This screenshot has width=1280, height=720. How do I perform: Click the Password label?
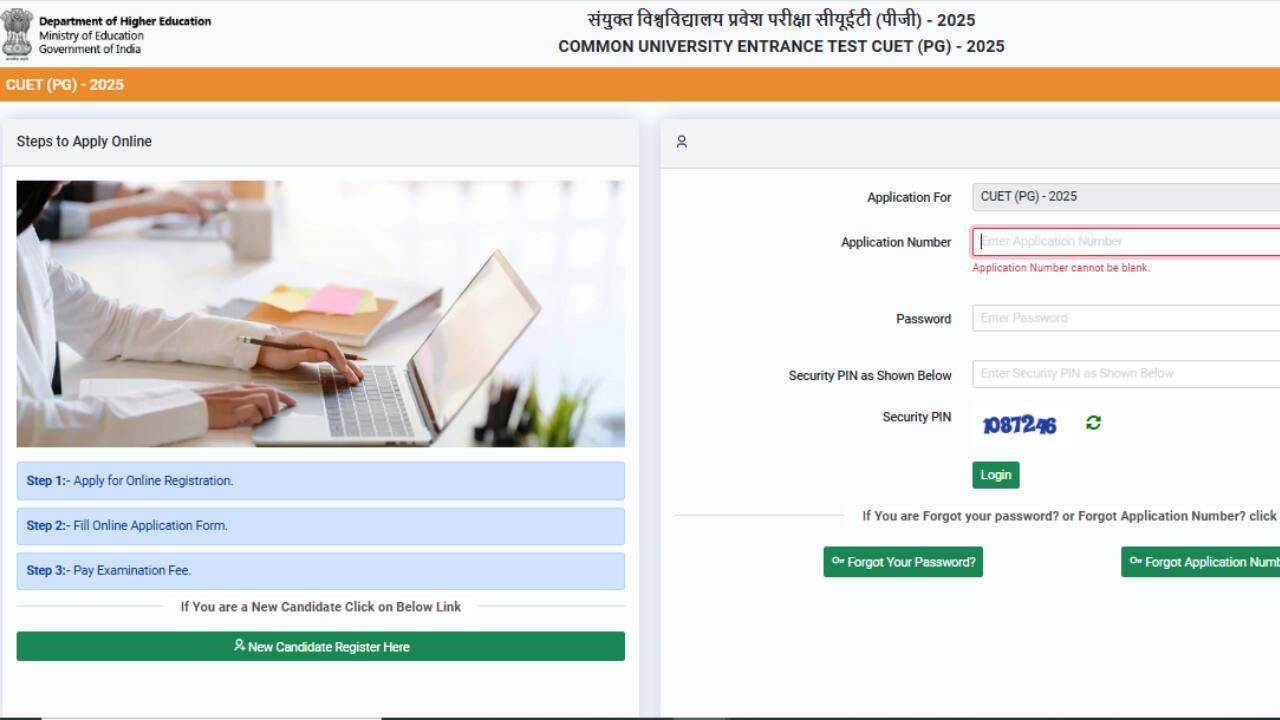point(923,319)
